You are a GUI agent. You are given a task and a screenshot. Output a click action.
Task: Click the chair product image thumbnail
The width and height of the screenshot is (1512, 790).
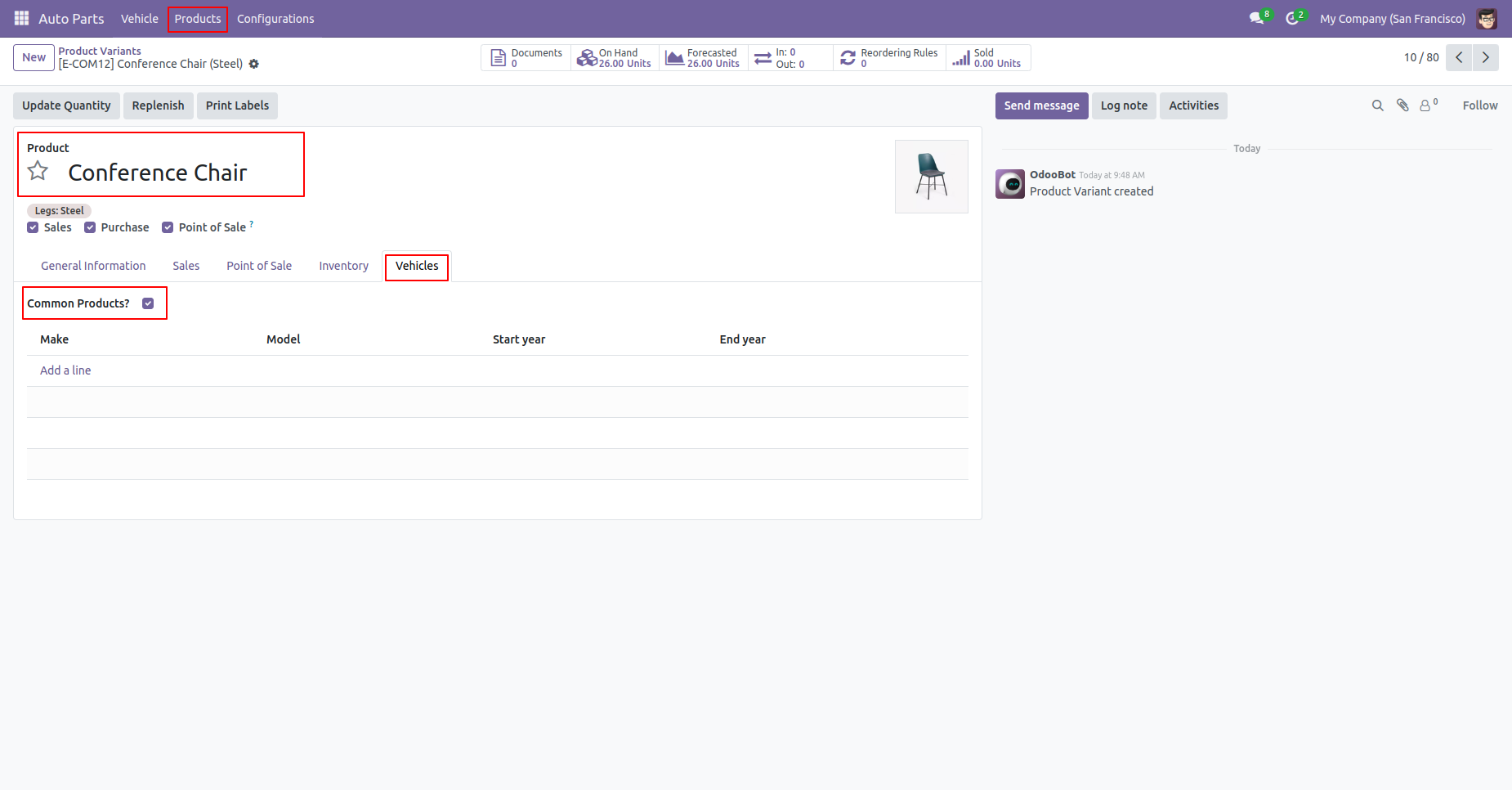pyautogui.click(x=932, y=177)
